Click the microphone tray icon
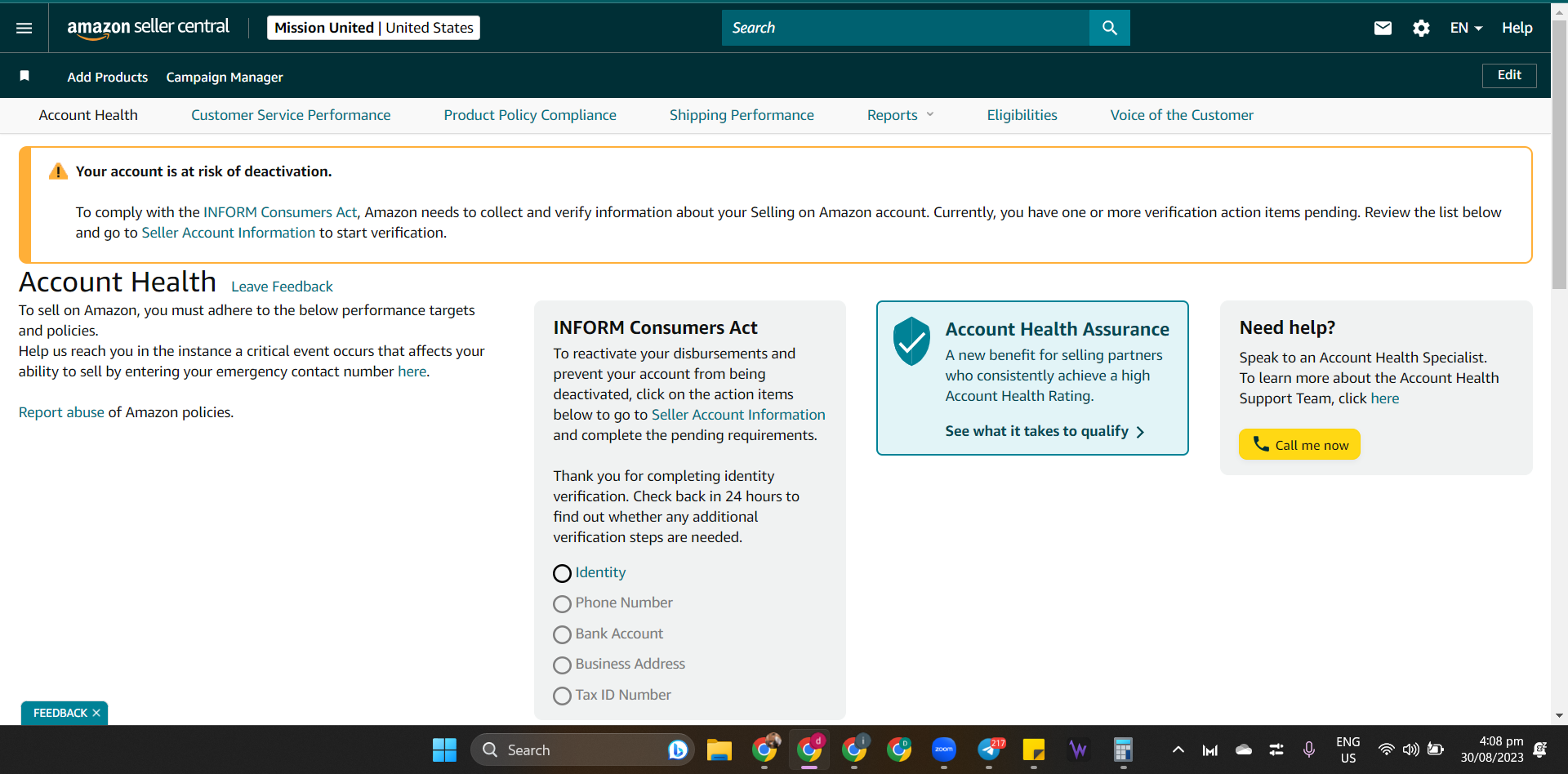Image resolution: width=1568 pixels, height=774 pixels. pyautogui.click(x=1309, y=750)
